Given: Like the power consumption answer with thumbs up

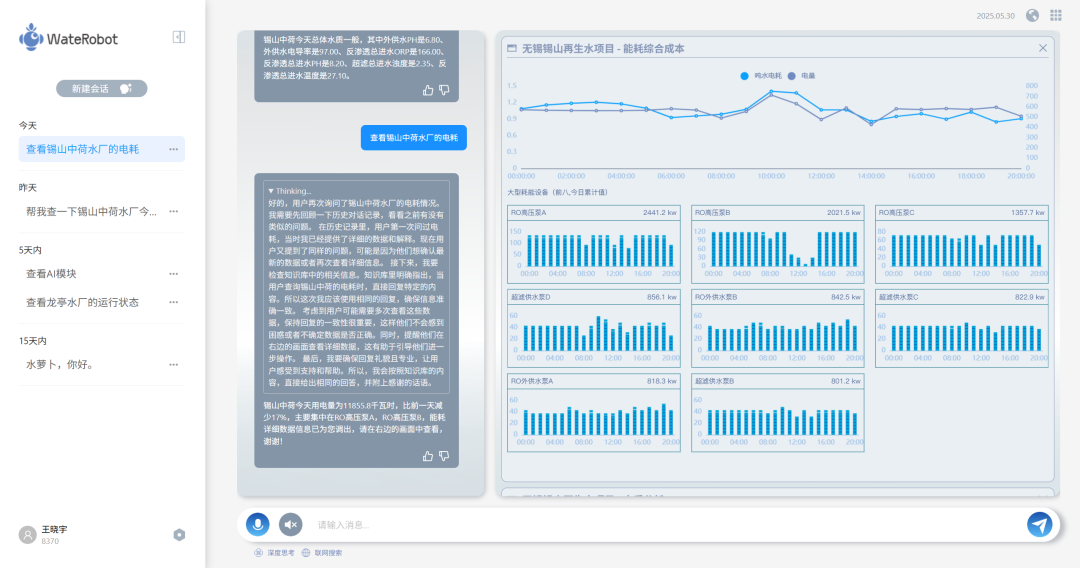Looking at the screenshot, I should point(428,456).
